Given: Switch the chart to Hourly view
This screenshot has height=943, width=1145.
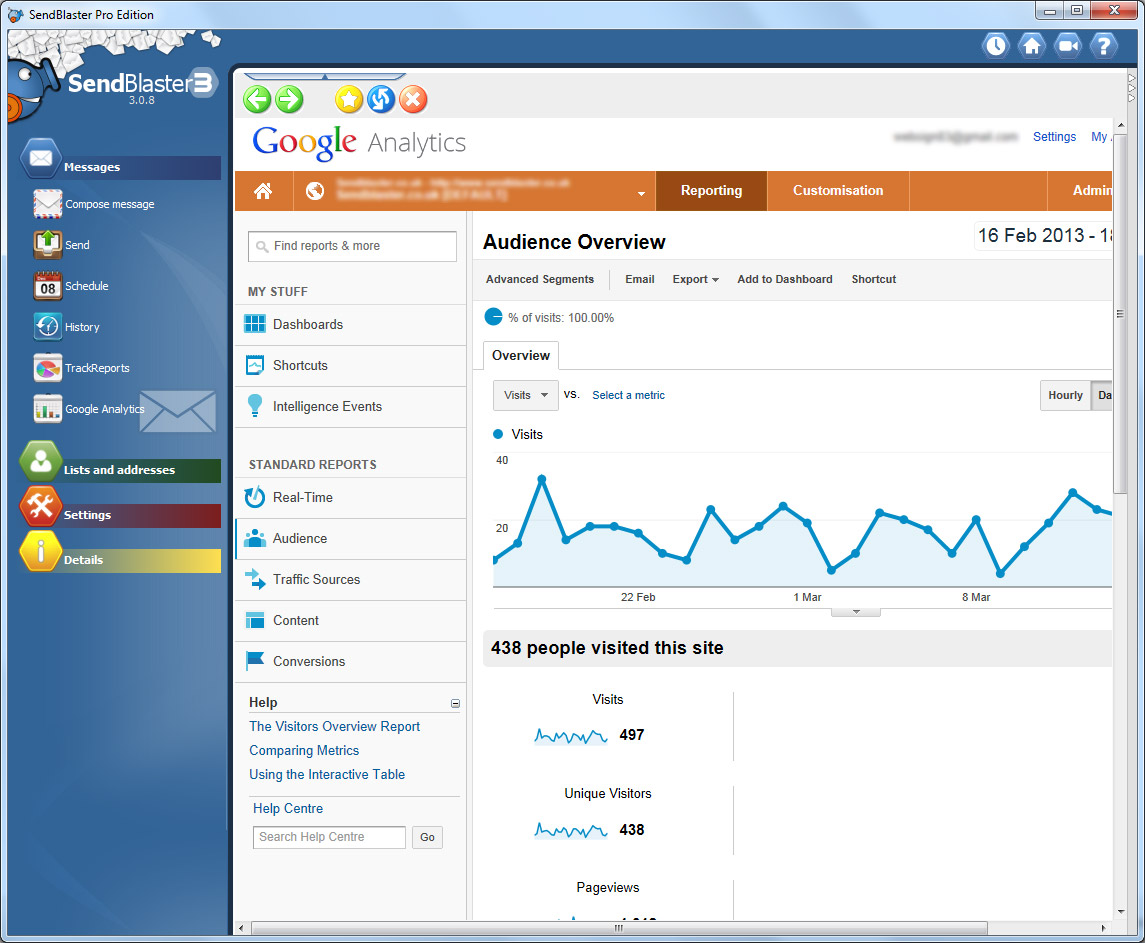Looking at the screenshot, I should [1065, 395].
